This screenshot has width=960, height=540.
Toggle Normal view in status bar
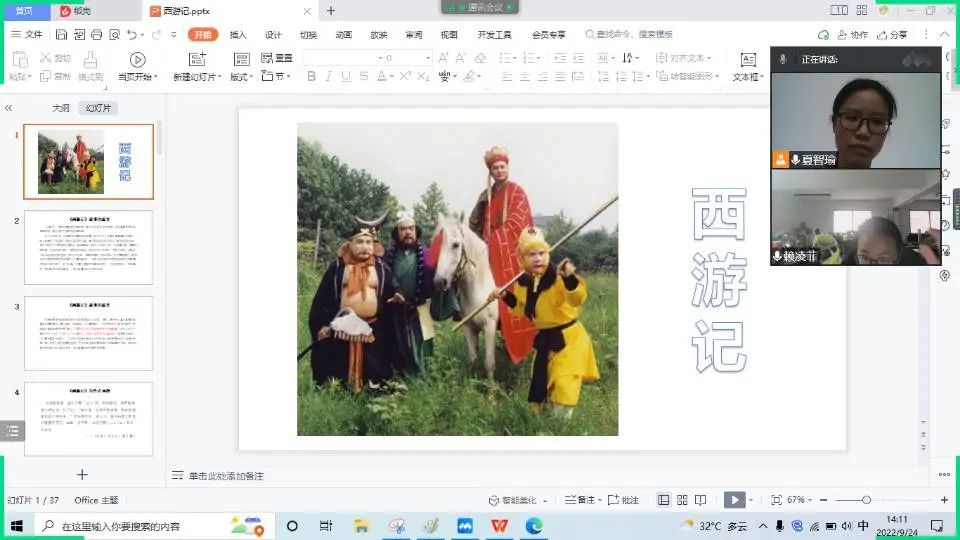point(664,500)
